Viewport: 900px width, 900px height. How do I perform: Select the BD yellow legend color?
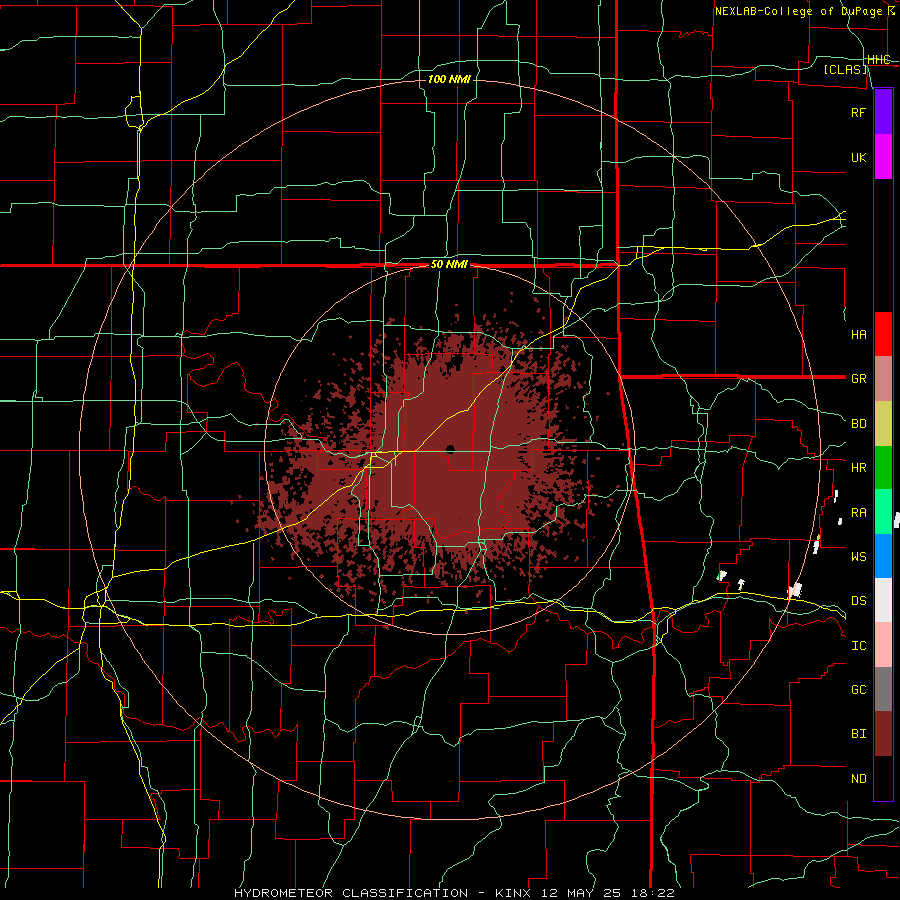point(883,423)
